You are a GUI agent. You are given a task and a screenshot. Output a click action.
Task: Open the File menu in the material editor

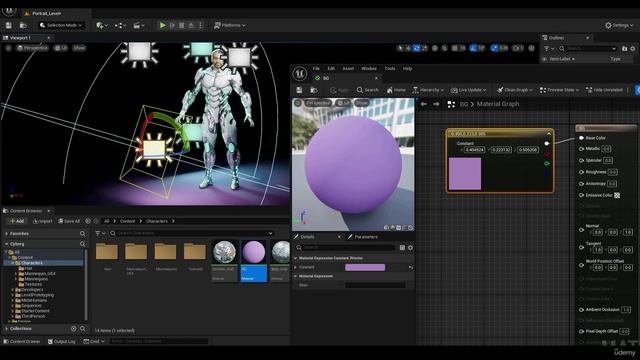pyautogui.click(x=316, y=69)
